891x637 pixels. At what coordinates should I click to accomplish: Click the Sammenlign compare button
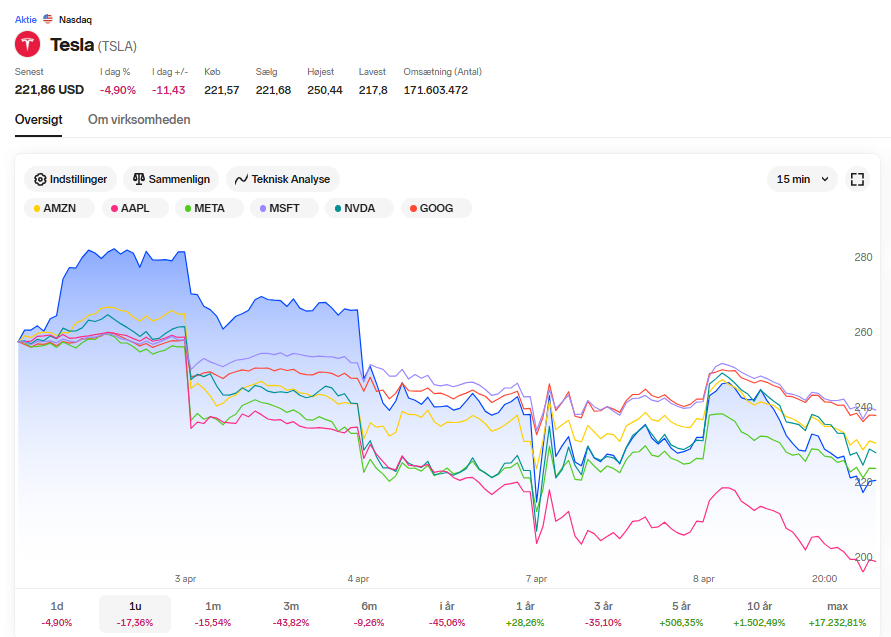[171, 179]
